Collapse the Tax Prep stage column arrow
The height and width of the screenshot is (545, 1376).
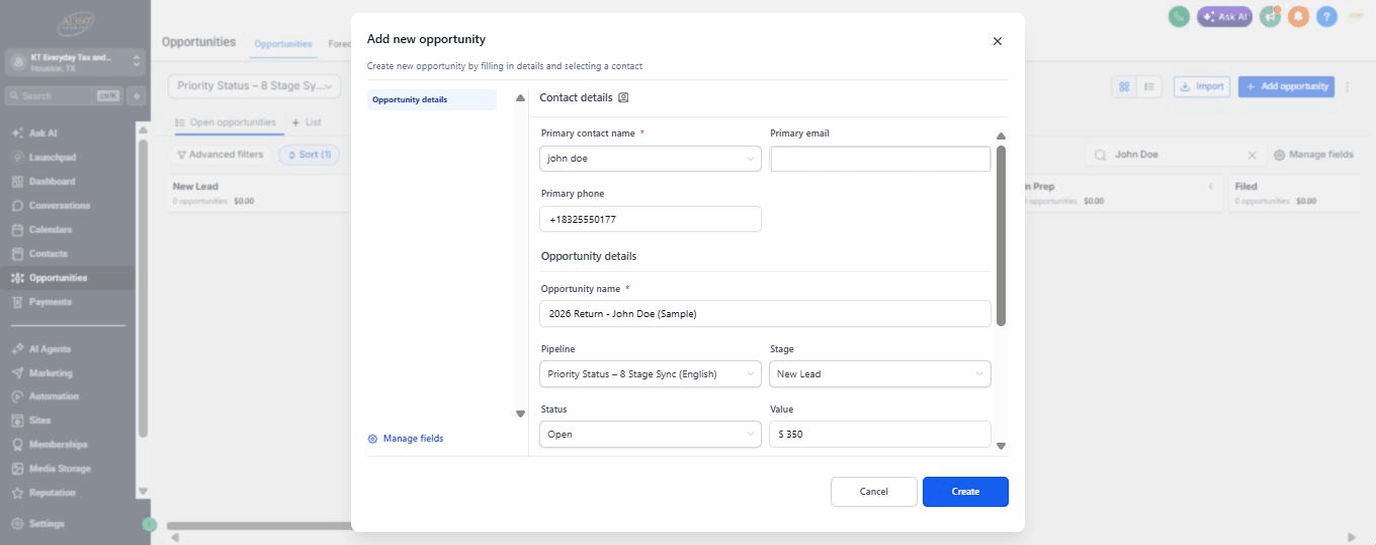pos(1211,186)
